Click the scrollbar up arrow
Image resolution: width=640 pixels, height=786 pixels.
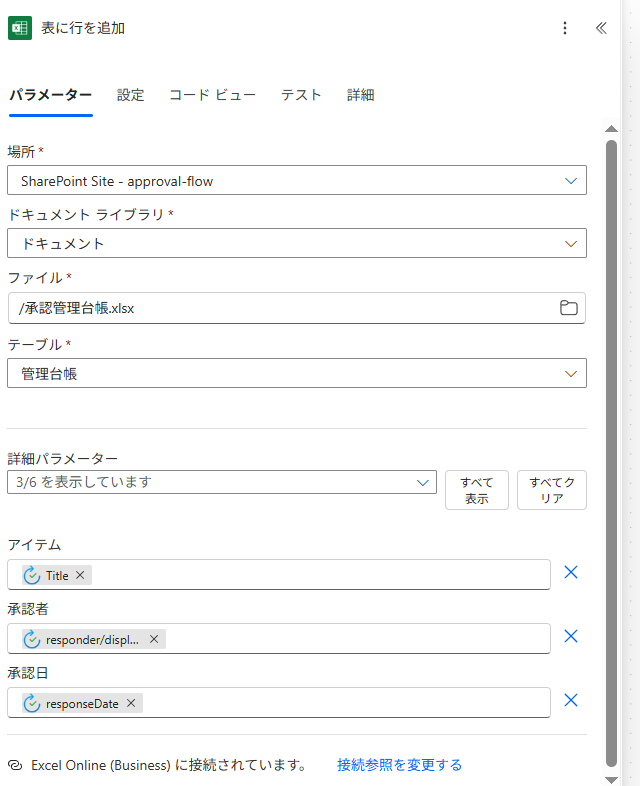611,129
